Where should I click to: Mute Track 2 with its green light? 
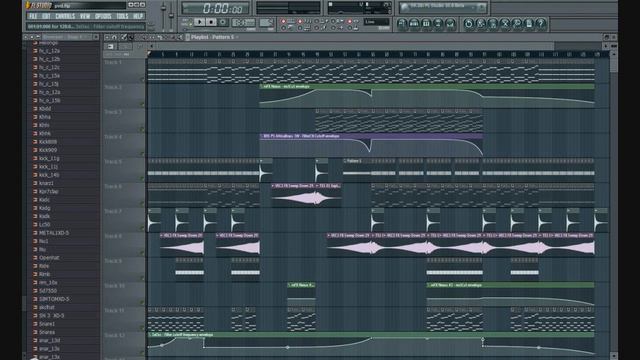click(142, 104)
